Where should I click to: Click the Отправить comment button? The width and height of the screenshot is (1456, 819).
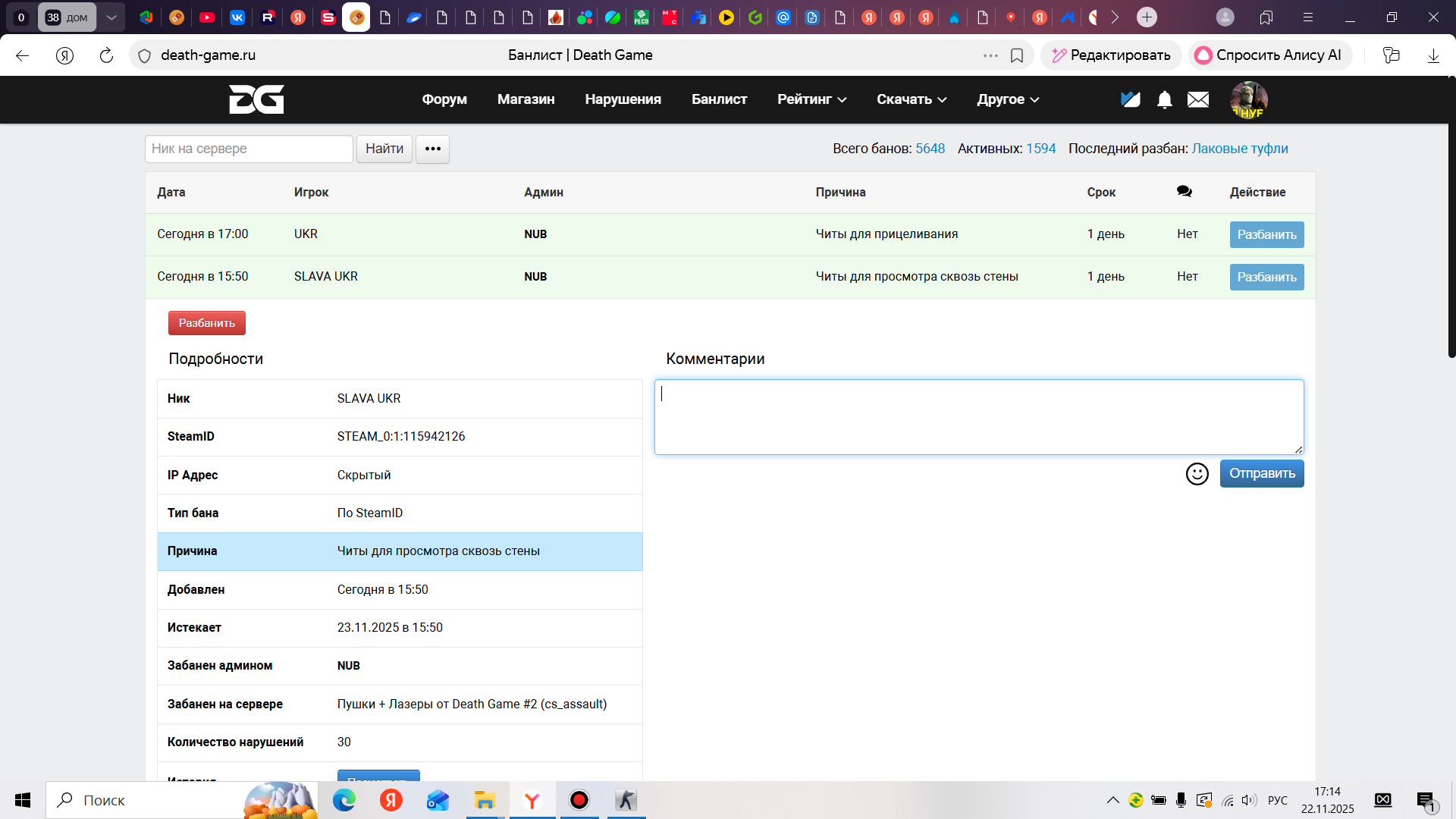click(1261, 473)
